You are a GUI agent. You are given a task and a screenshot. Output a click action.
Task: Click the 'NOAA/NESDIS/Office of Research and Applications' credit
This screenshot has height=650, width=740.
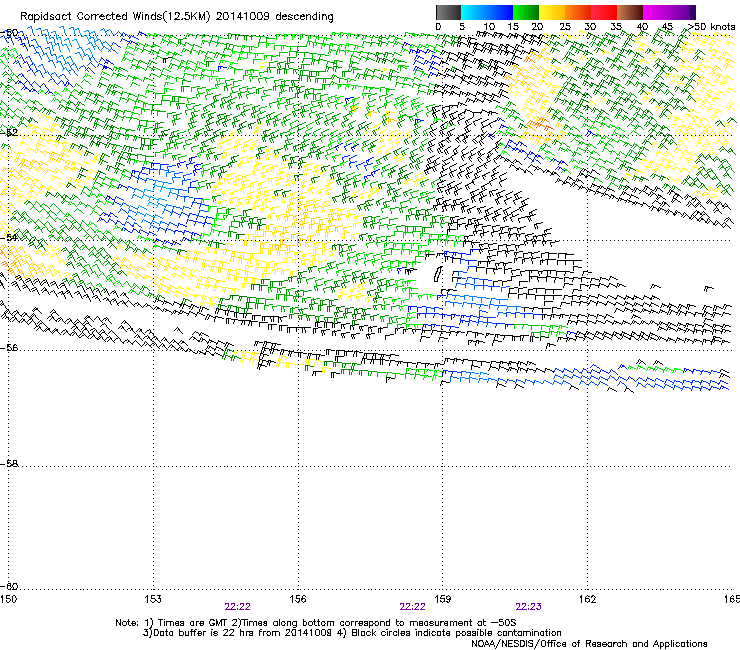point(589,644)
